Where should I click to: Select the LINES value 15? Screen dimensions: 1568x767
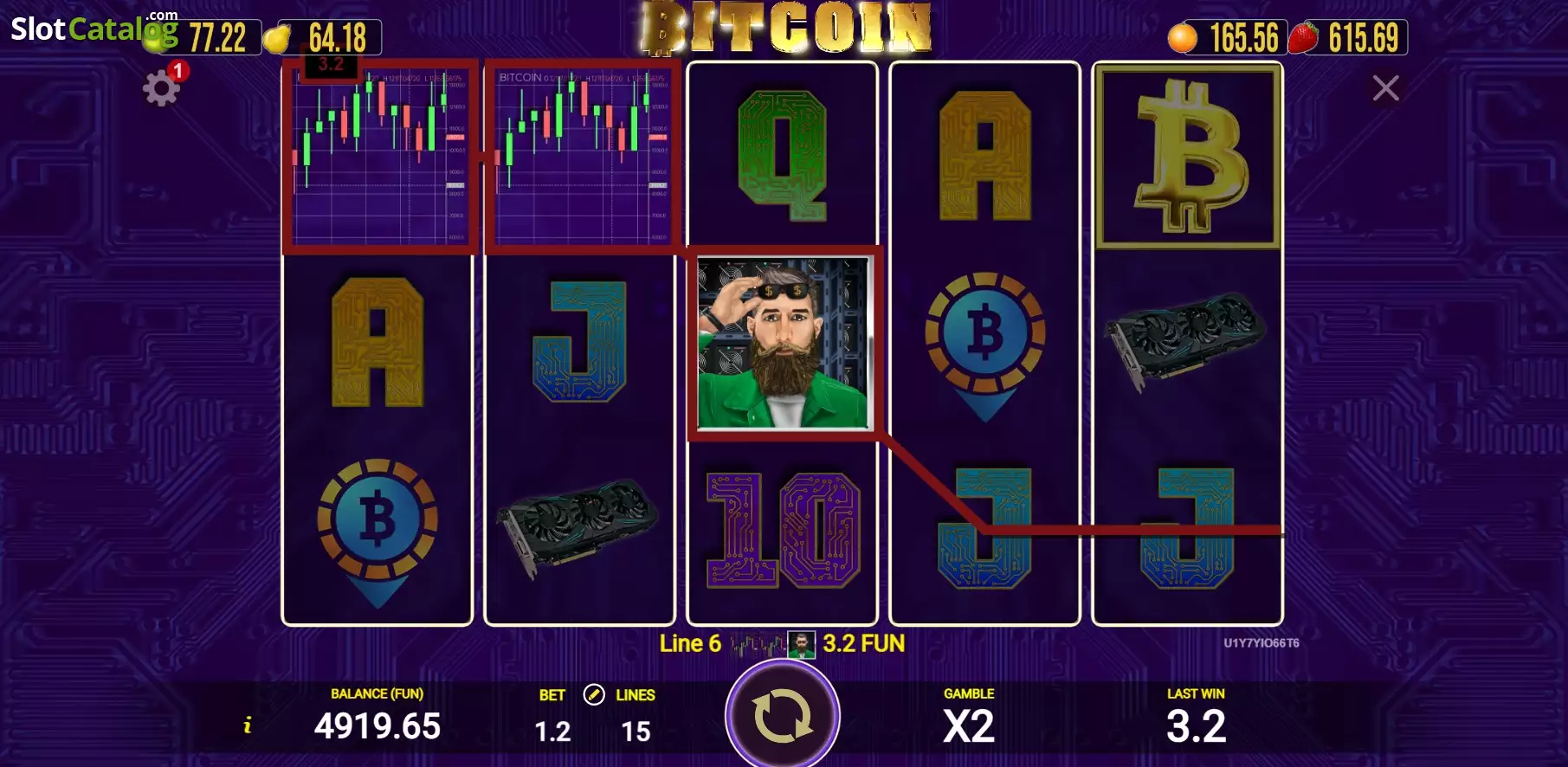tap(636, 732)
